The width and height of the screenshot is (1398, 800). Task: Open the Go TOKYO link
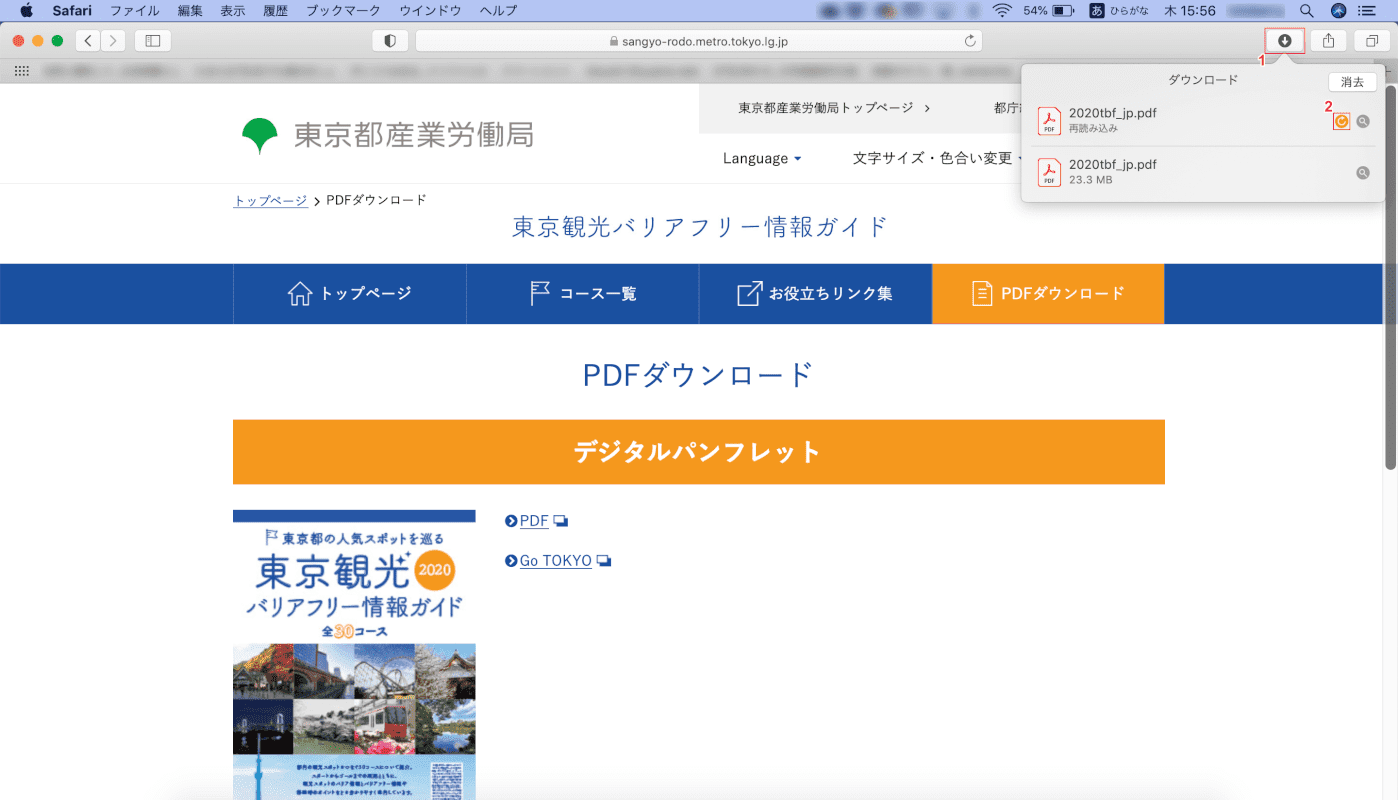tap(558, 561)
